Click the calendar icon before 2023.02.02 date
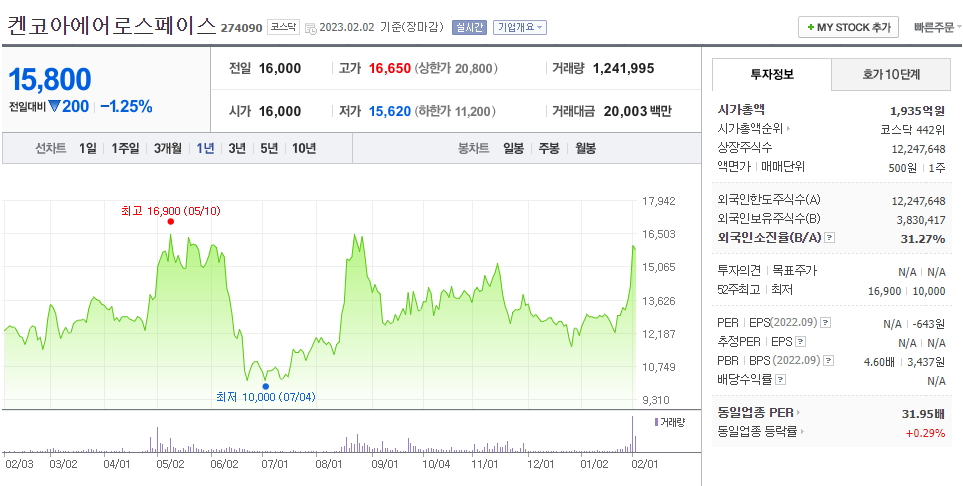 [x=311, y=28]
